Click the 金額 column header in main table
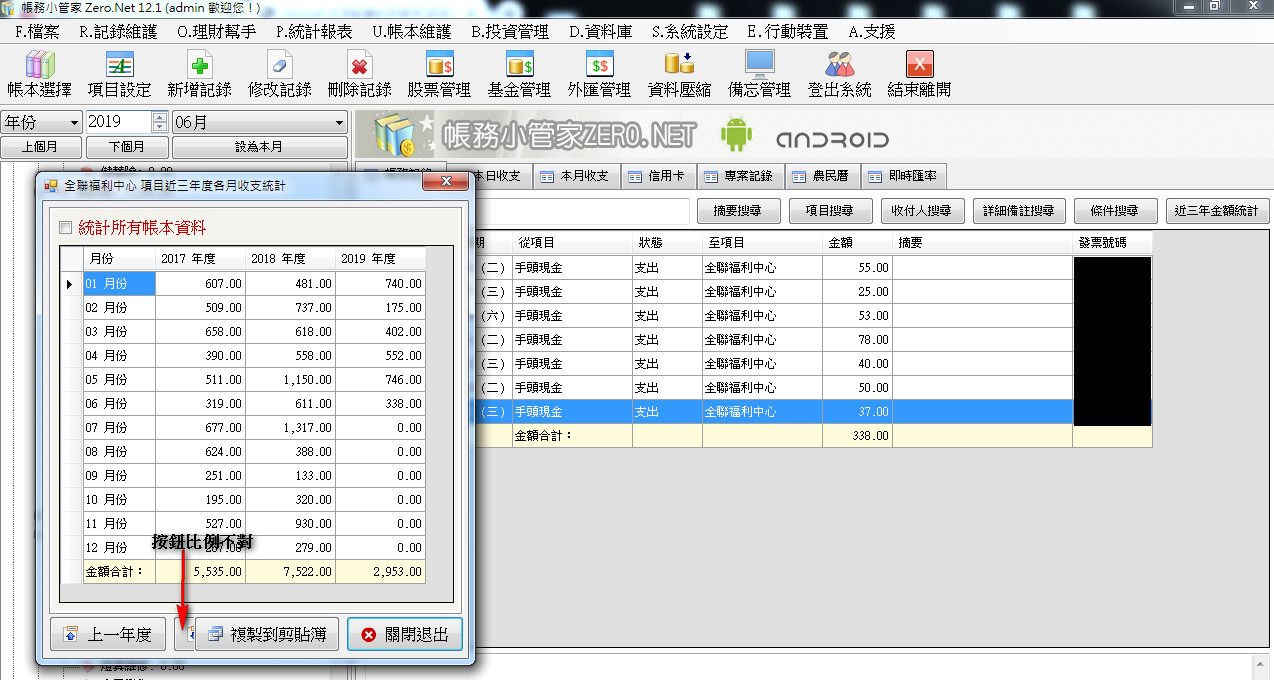Image resolution: width=1274 pixels, height=680 pixels. click(x=857, y=243)
